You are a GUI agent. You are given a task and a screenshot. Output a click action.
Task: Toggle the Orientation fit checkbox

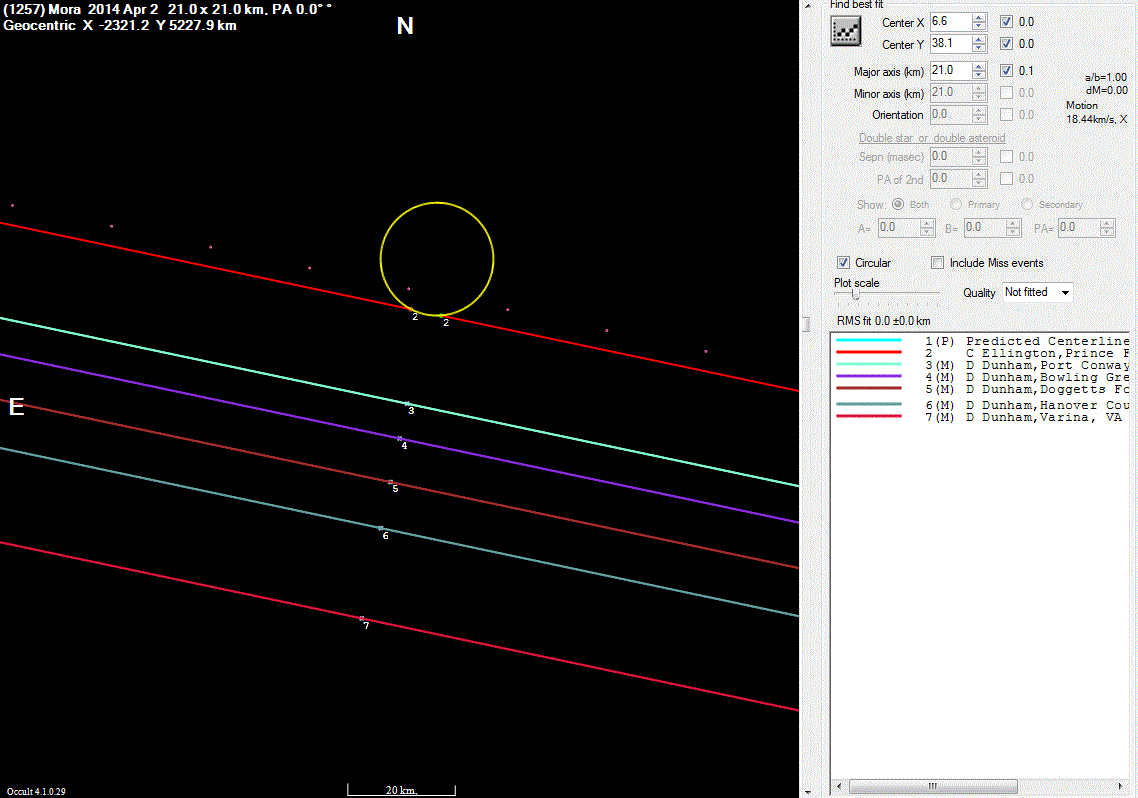pos(1006,115)
